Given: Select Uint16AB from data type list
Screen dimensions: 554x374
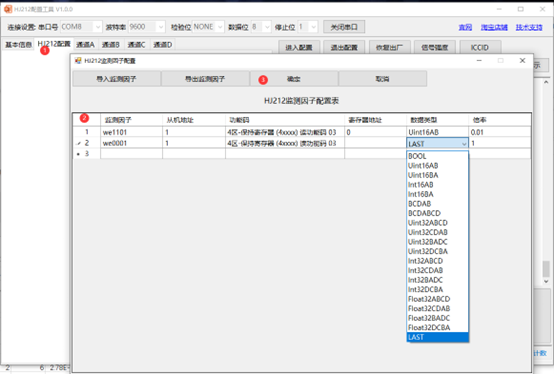Looking at the screenshot, I should click(x=437, y=166).
